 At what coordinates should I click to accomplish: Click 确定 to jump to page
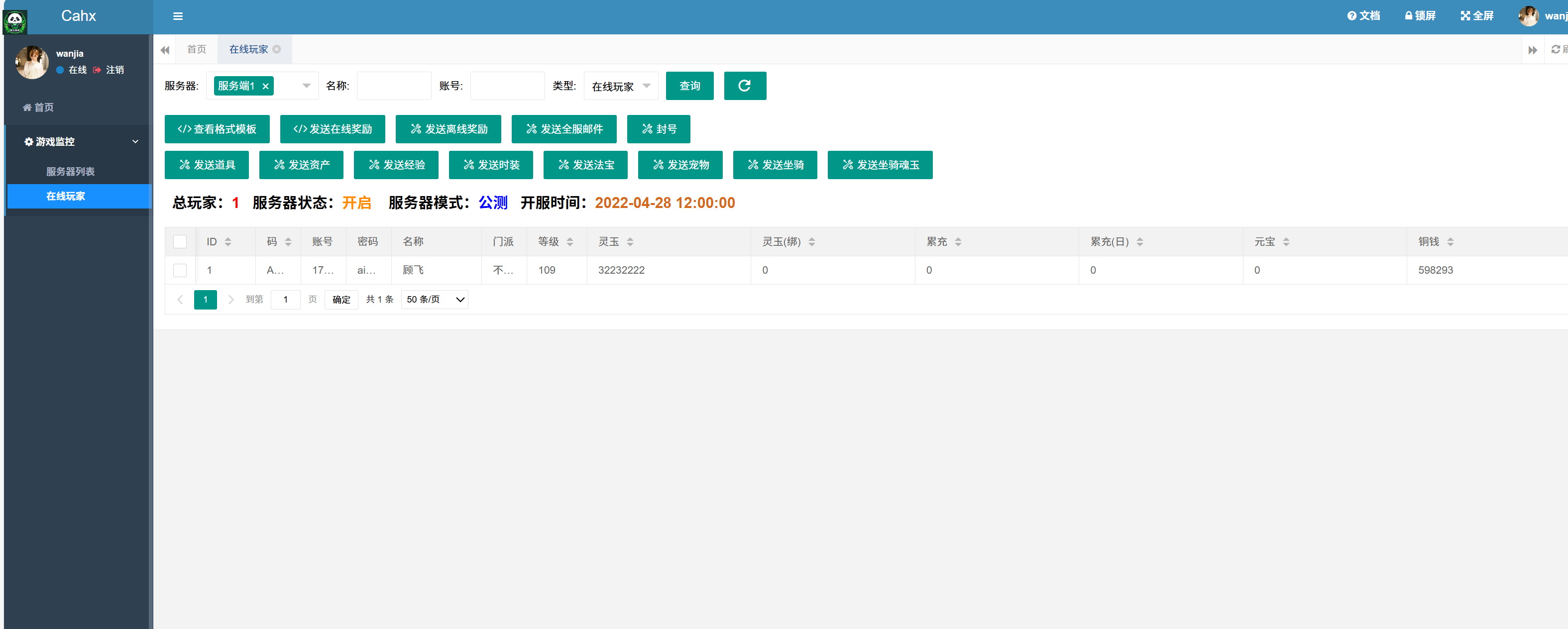[x=341, y=299]
